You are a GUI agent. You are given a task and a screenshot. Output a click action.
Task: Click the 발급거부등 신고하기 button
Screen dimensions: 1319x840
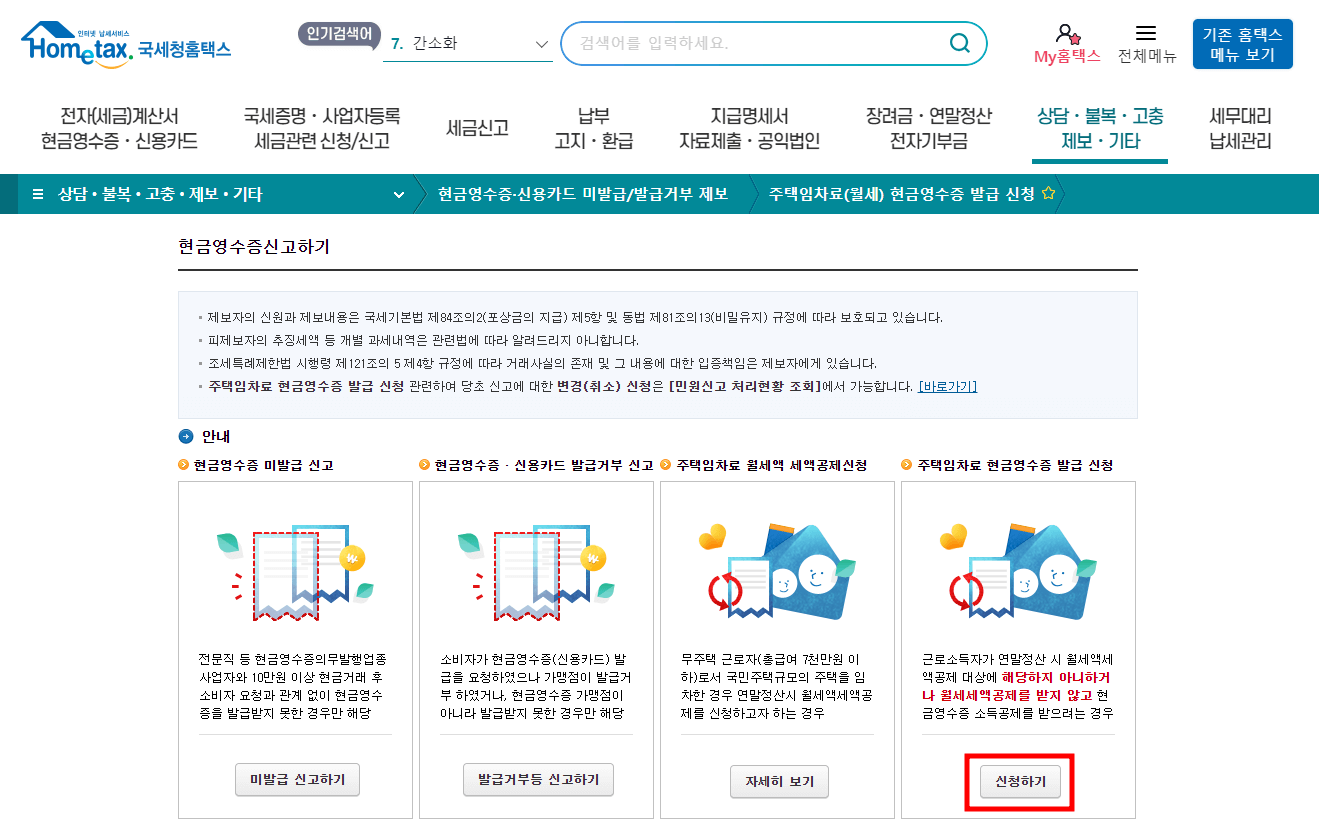(536, 781)
